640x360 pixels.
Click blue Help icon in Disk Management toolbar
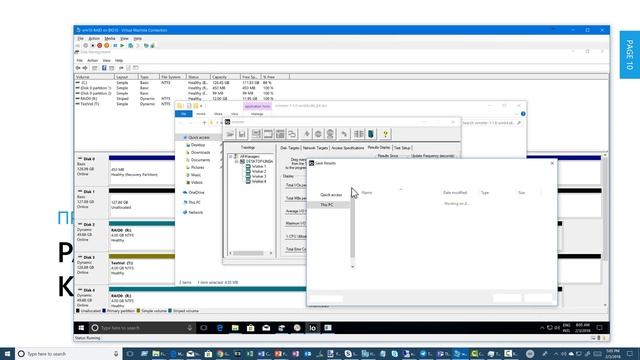[x=104, y=68]
